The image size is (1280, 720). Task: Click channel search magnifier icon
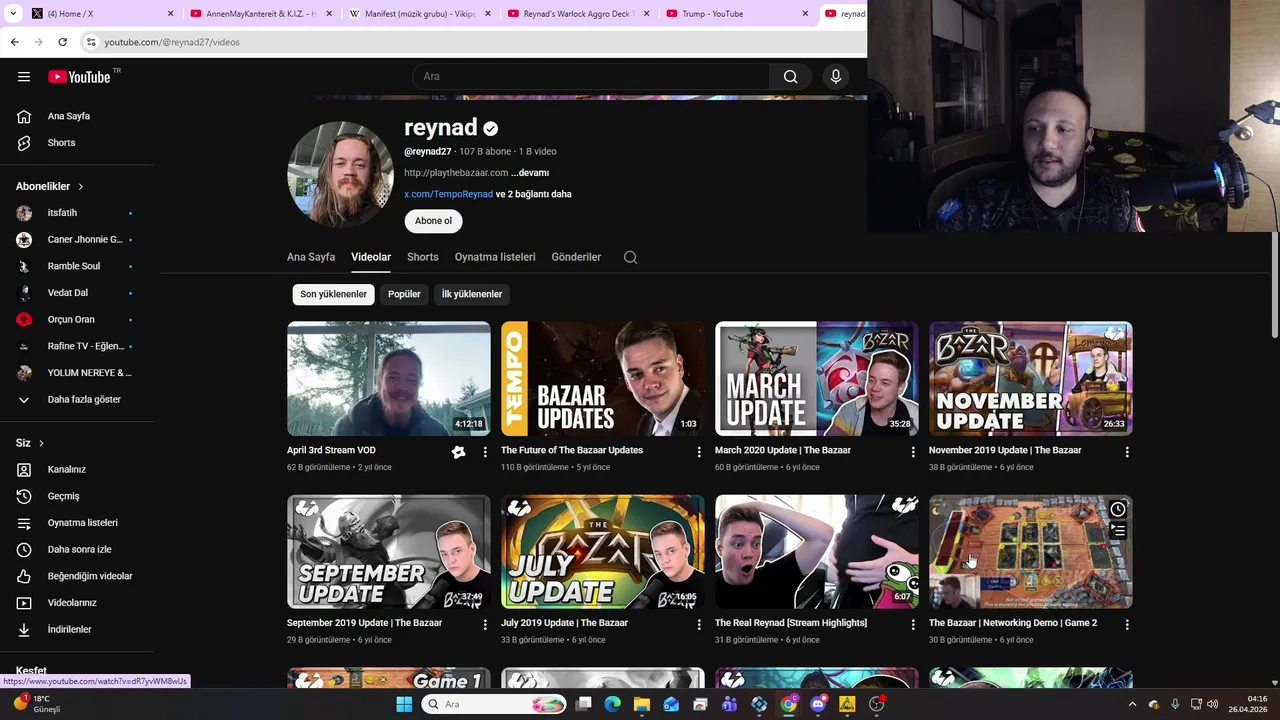click(x=630, y=257)
